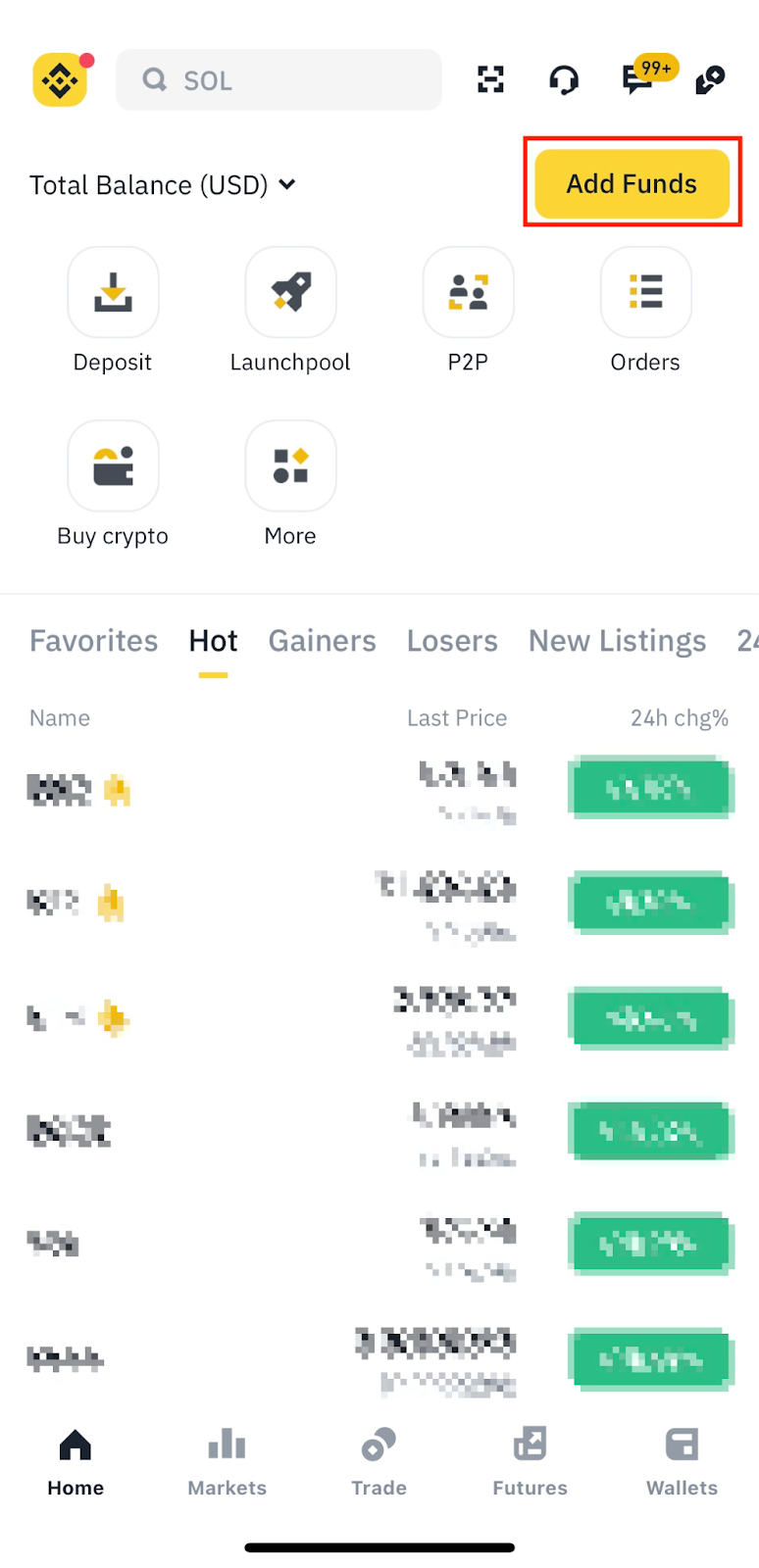Switch to the Losers tab
The height and width of the screenshot is (1568, 759).
pos(452,641)
